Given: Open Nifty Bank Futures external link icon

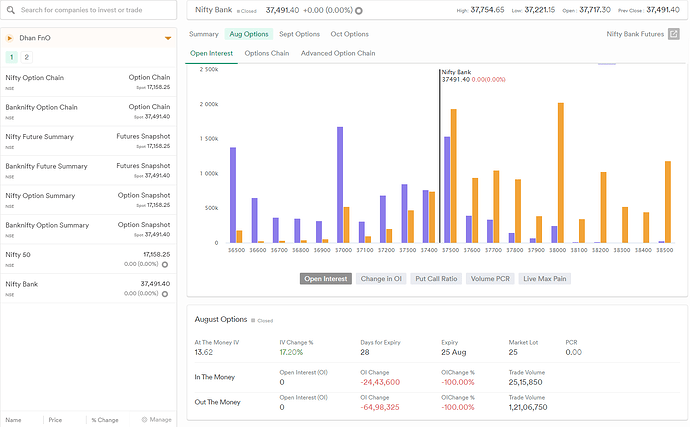Looking at the screenshot, I should pos(674,34).
